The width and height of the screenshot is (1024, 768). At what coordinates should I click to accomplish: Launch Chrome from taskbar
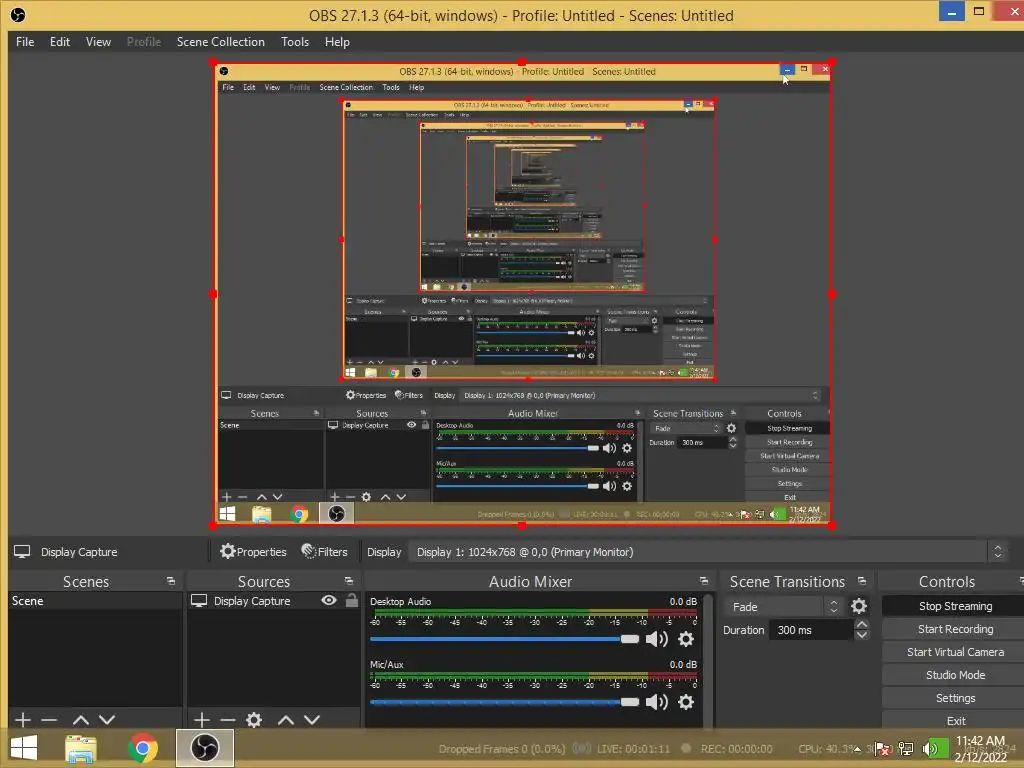143,748
